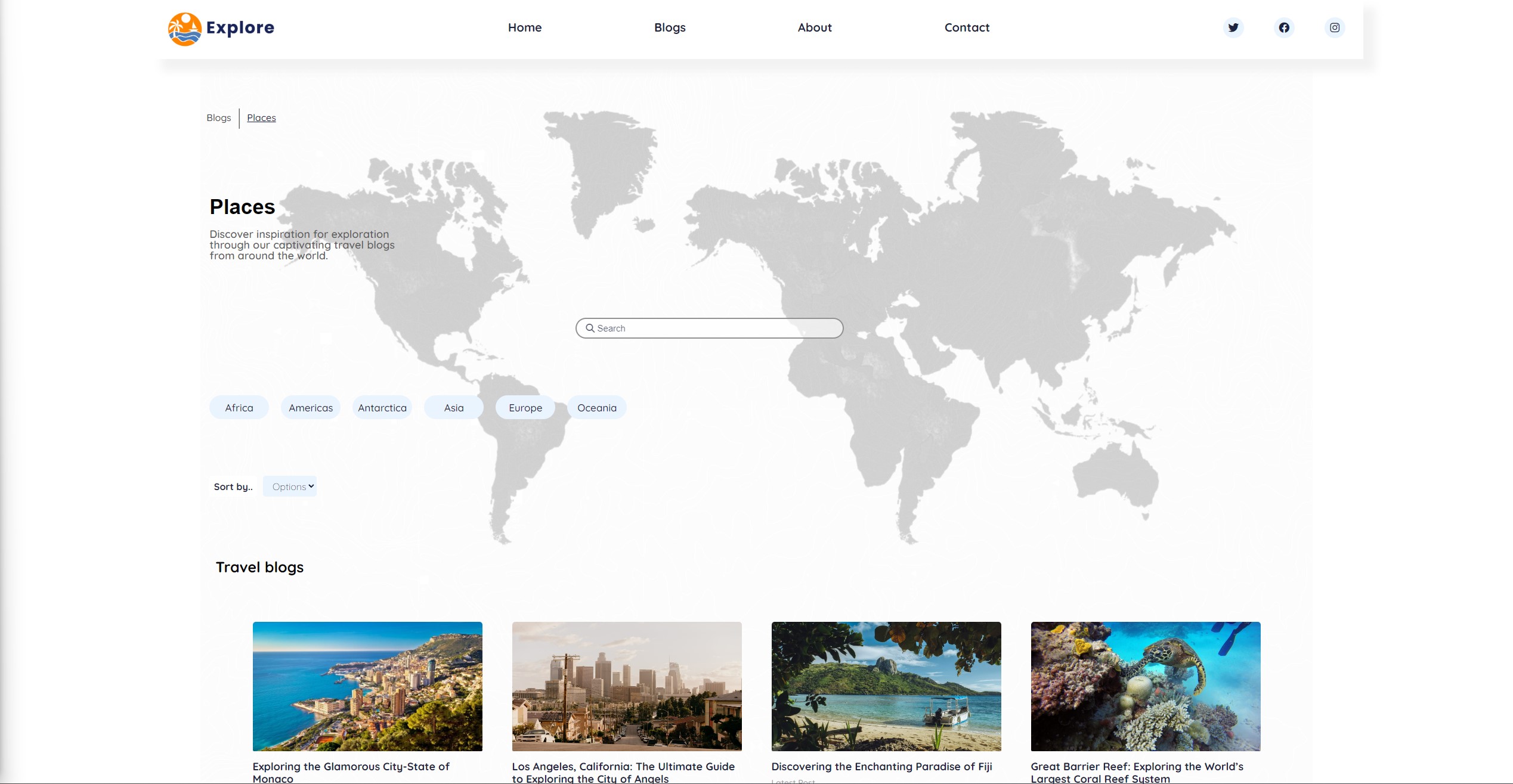The width and height of the screenshot is (1513, 784).
Task: Click the Blogs navigation tab
Action: coord(669,27)
